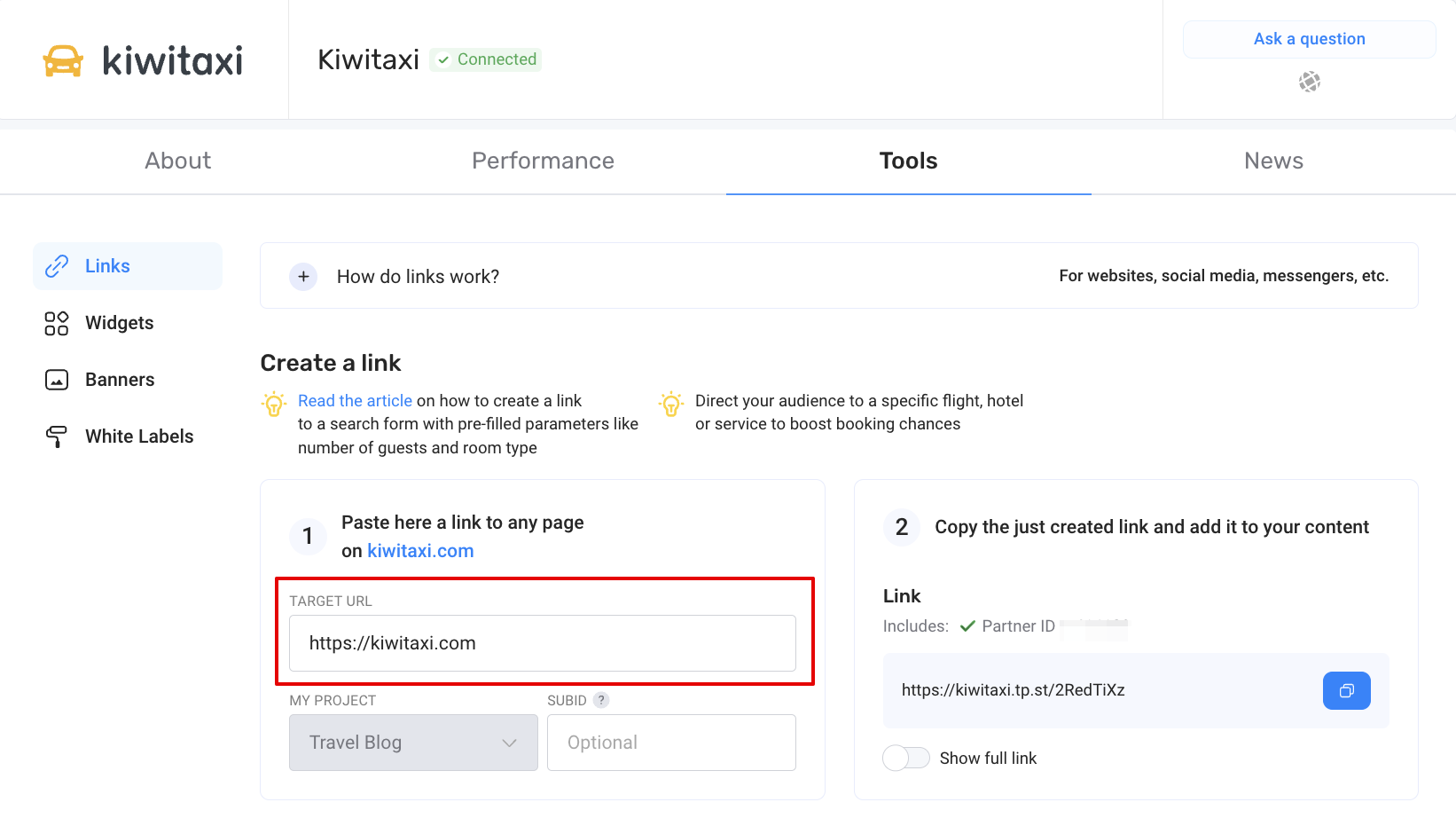Select Links in the sidebar menu
The width and height of the screenshot is (1456, 818).
point(128,266)
